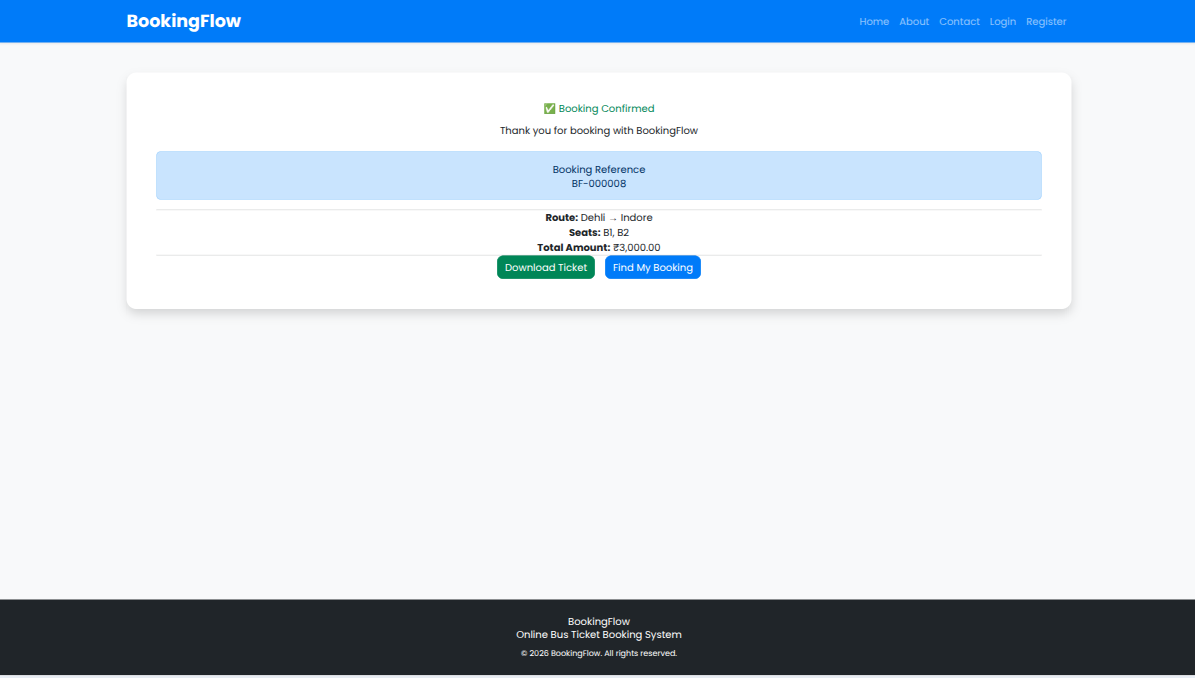
Task: Open the Register nav link
Action: pos(1046,21)
